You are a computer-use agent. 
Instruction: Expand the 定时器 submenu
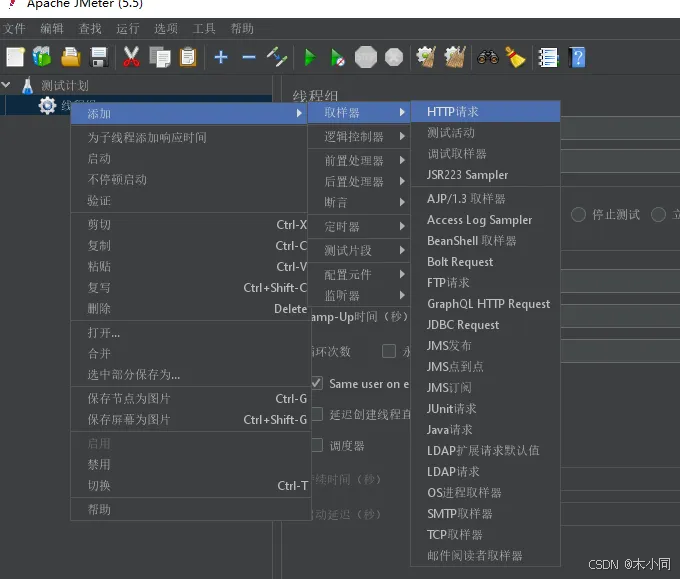(x=359, y=226)
